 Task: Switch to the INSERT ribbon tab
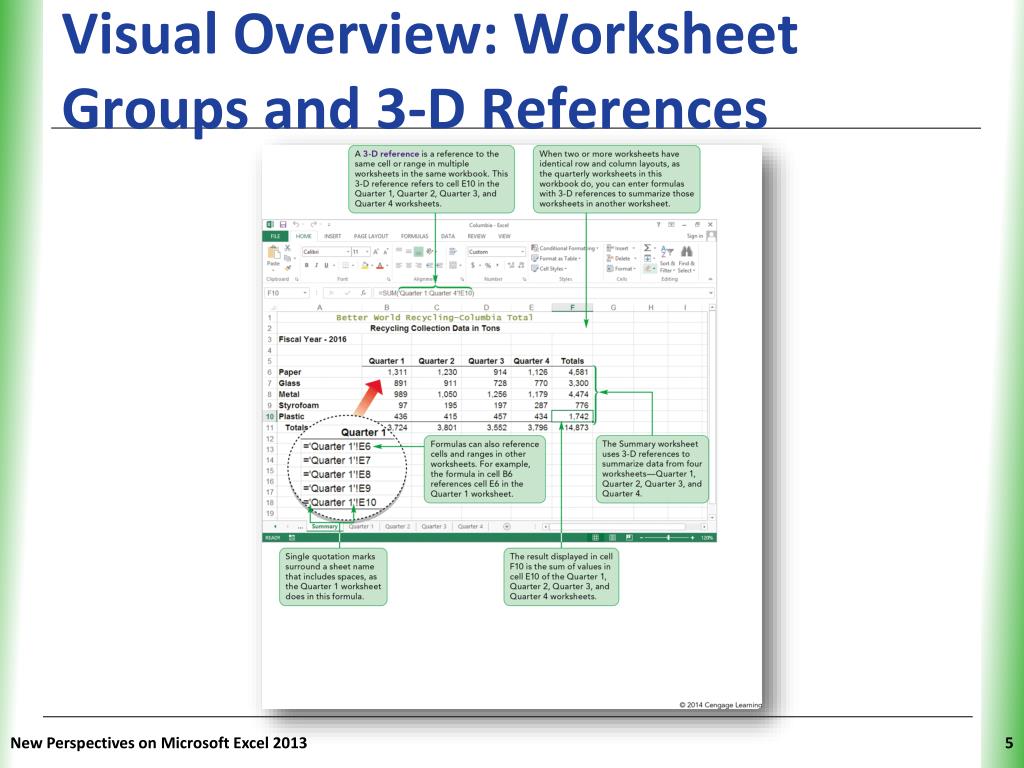click(332, 236)
